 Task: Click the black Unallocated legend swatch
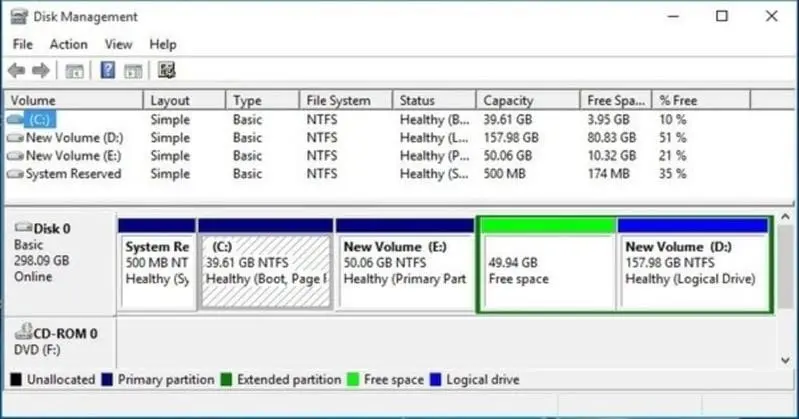(x=16, y=380)
